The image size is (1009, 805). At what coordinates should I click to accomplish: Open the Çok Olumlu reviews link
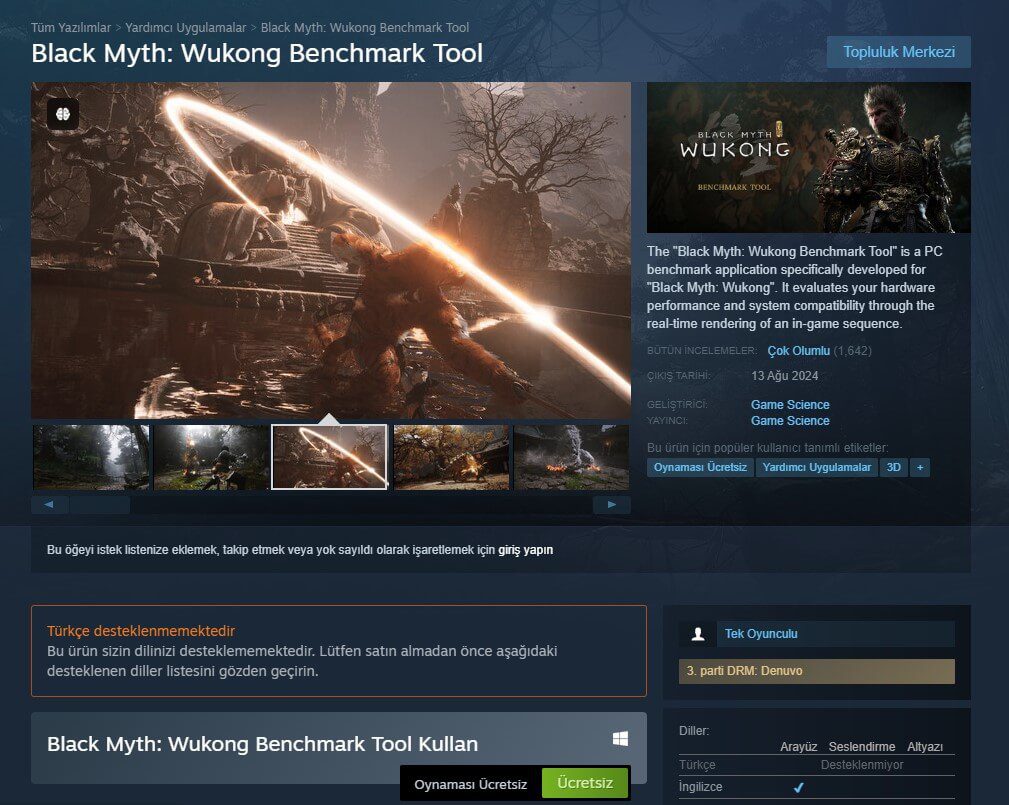coord(798,351)
